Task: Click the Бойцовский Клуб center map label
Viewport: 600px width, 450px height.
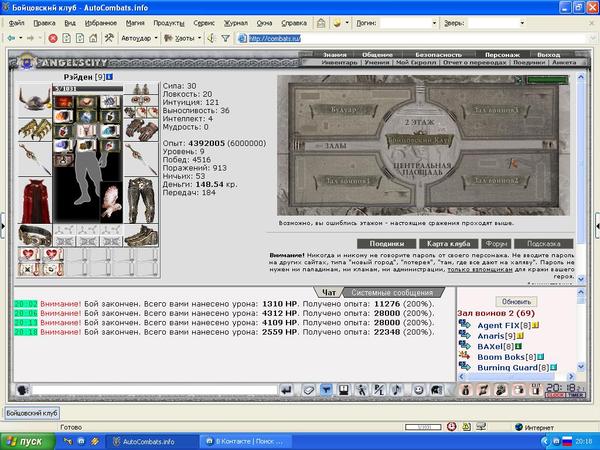Action: [x=420, y=140]
